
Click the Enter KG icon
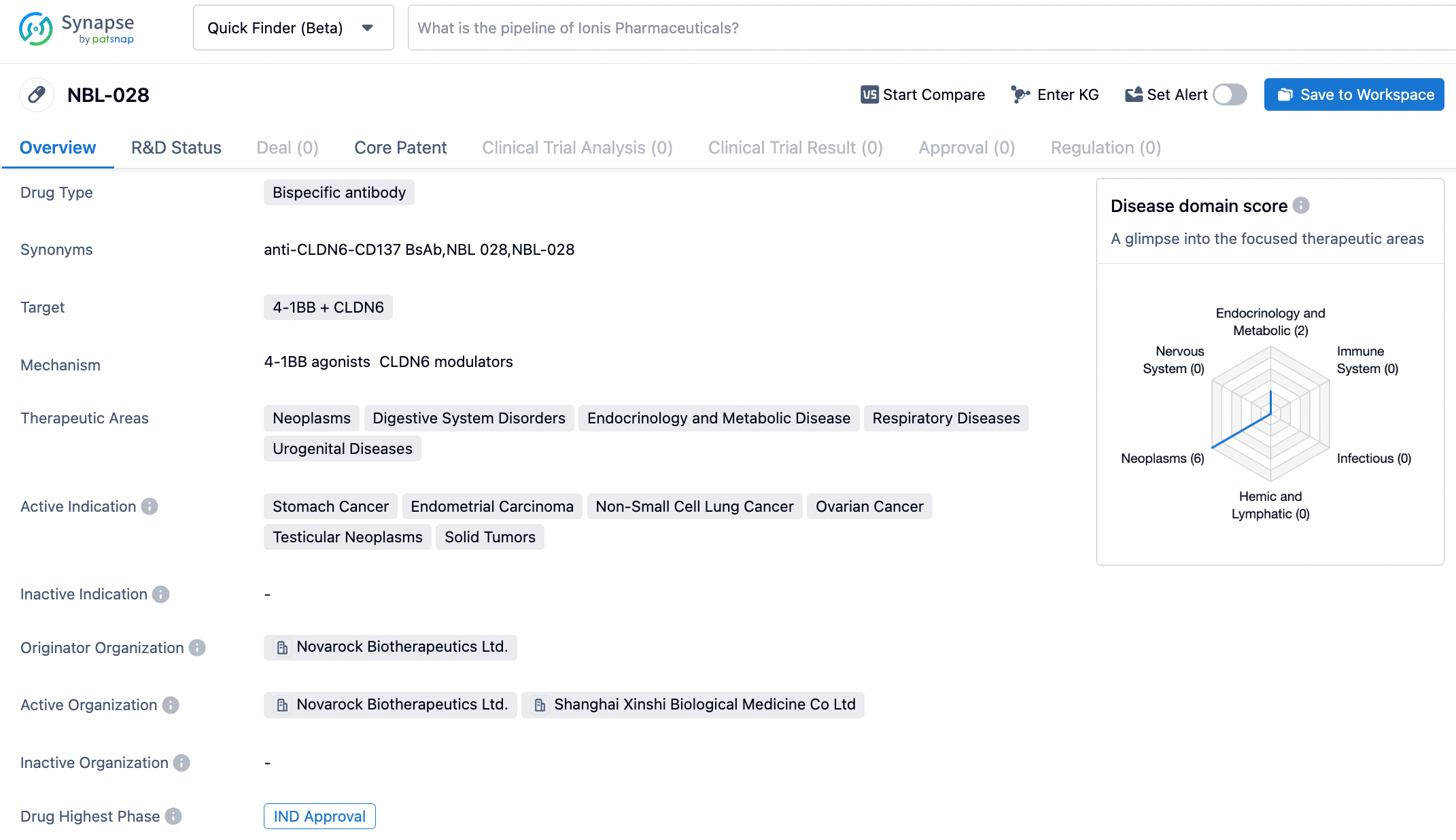[x=1019, y=94]
